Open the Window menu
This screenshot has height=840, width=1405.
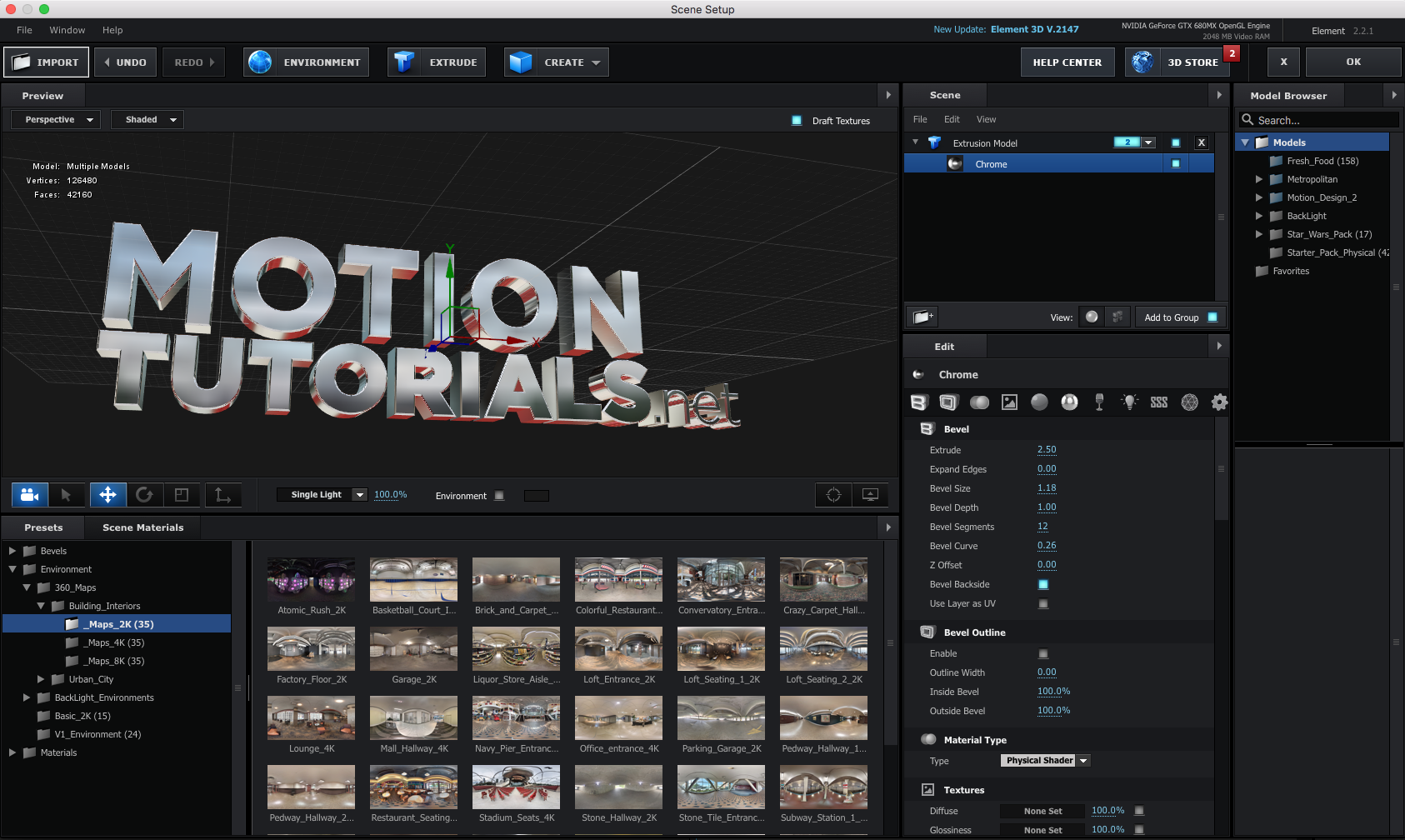click(67, 30)
